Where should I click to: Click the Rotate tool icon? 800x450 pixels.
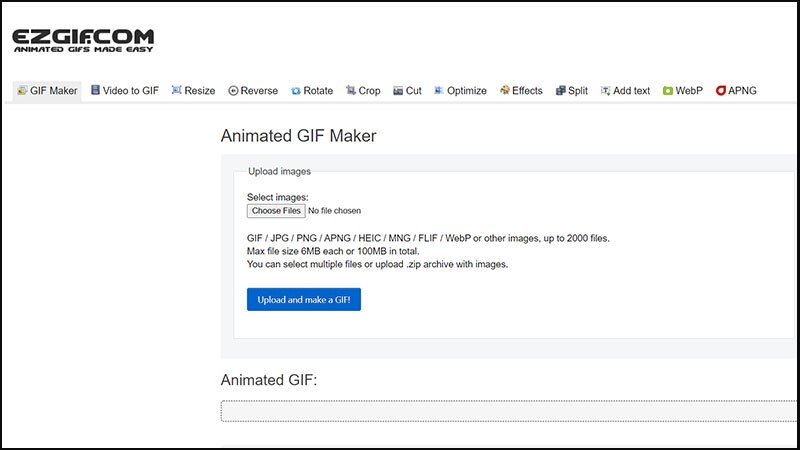click(296, 91)
